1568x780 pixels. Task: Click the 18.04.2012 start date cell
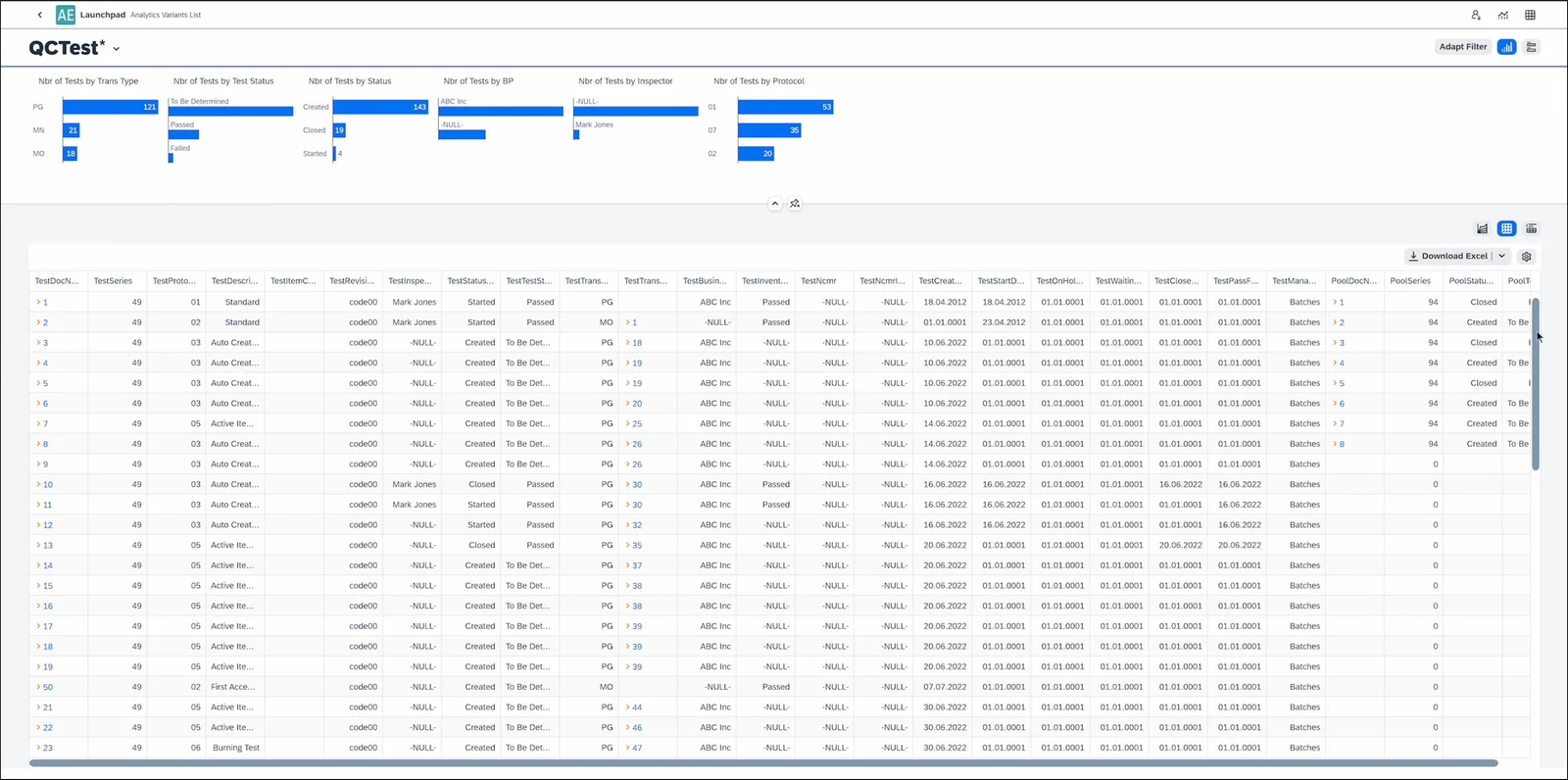point(1004,302)
